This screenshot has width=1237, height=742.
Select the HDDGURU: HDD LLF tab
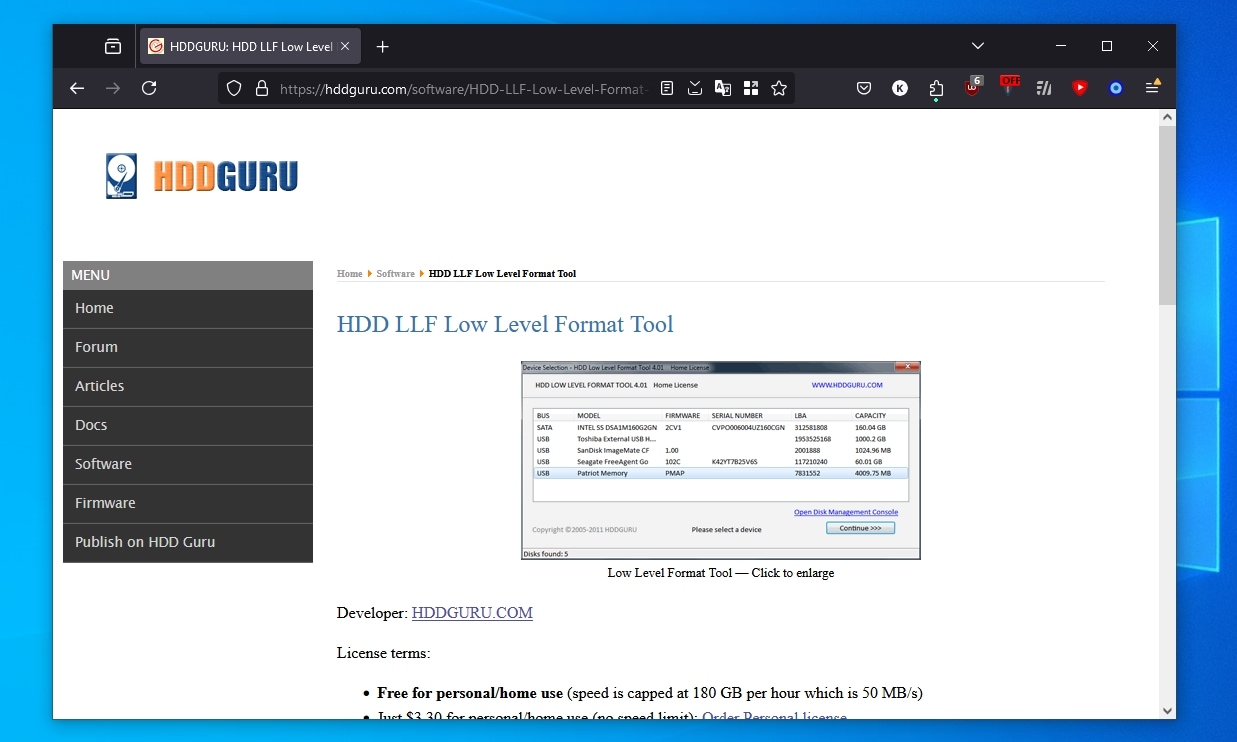pos(250,46)
